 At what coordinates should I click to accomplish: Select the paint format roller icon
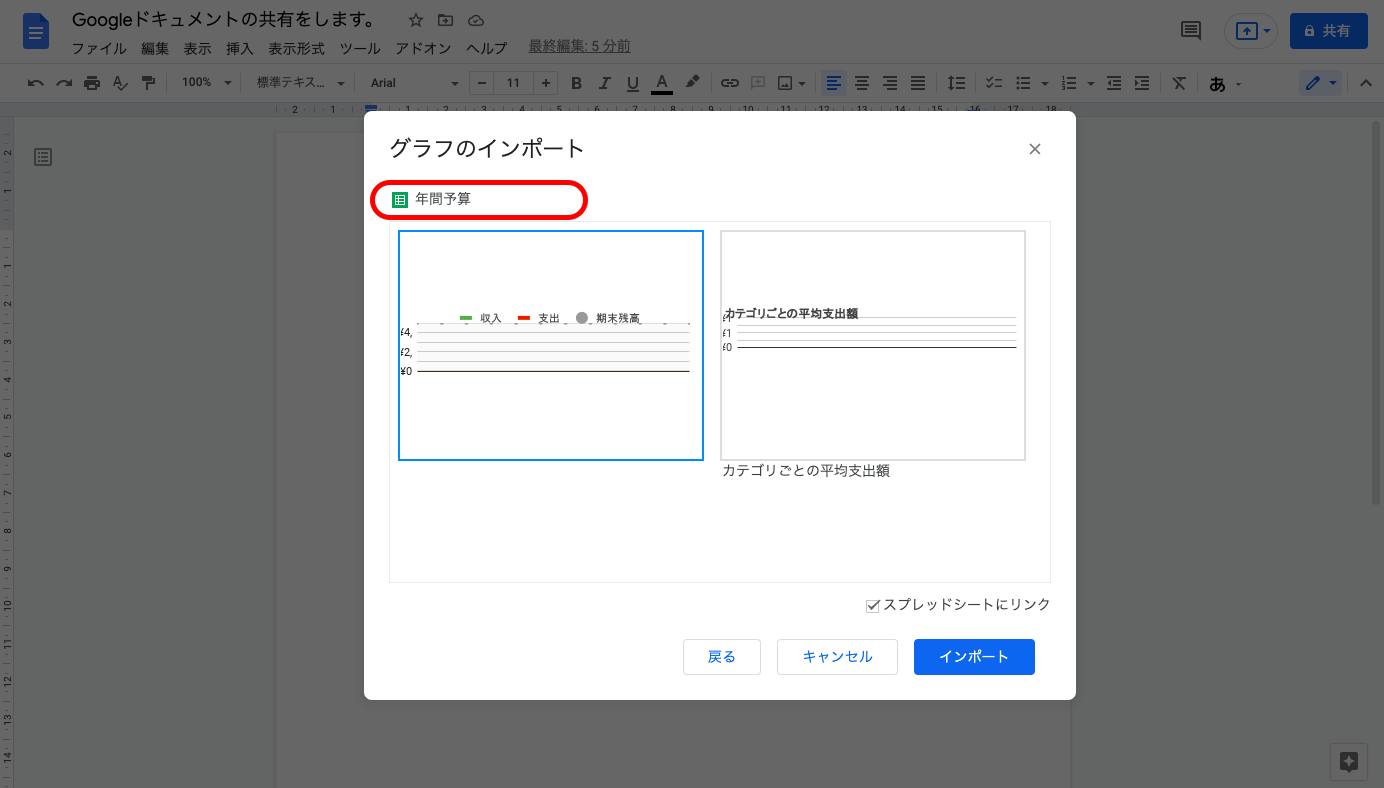click(148, 83)
